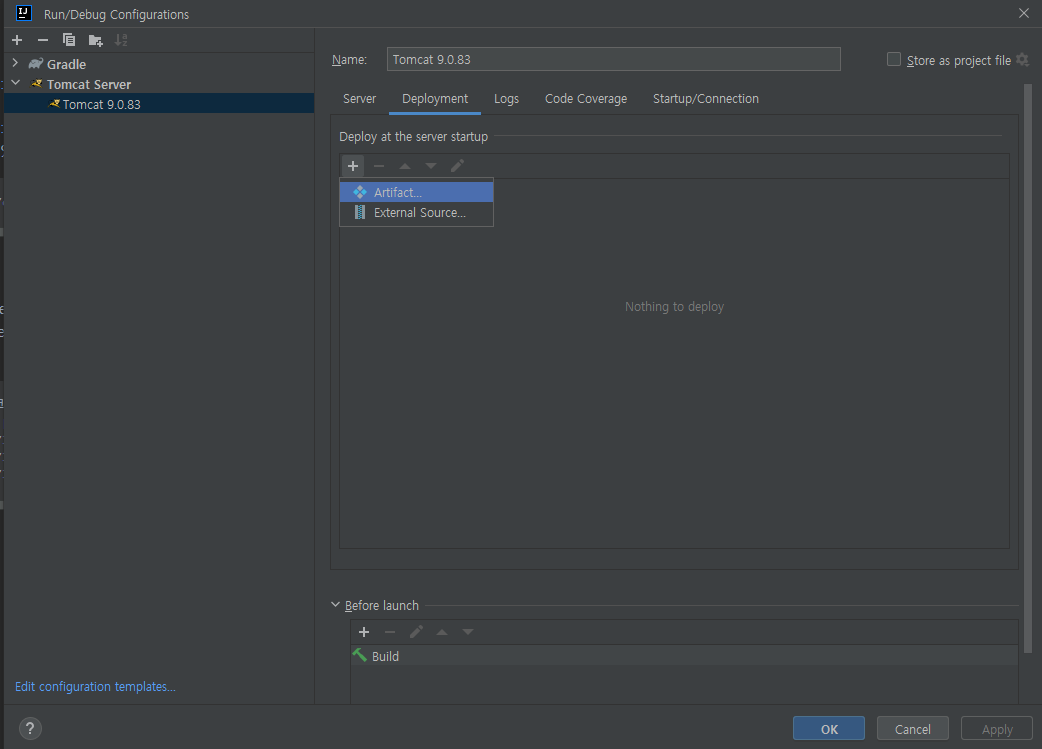Collapse the Before launch section
1042x749 pixels.
pyautogui.click(x=336, y=605)
